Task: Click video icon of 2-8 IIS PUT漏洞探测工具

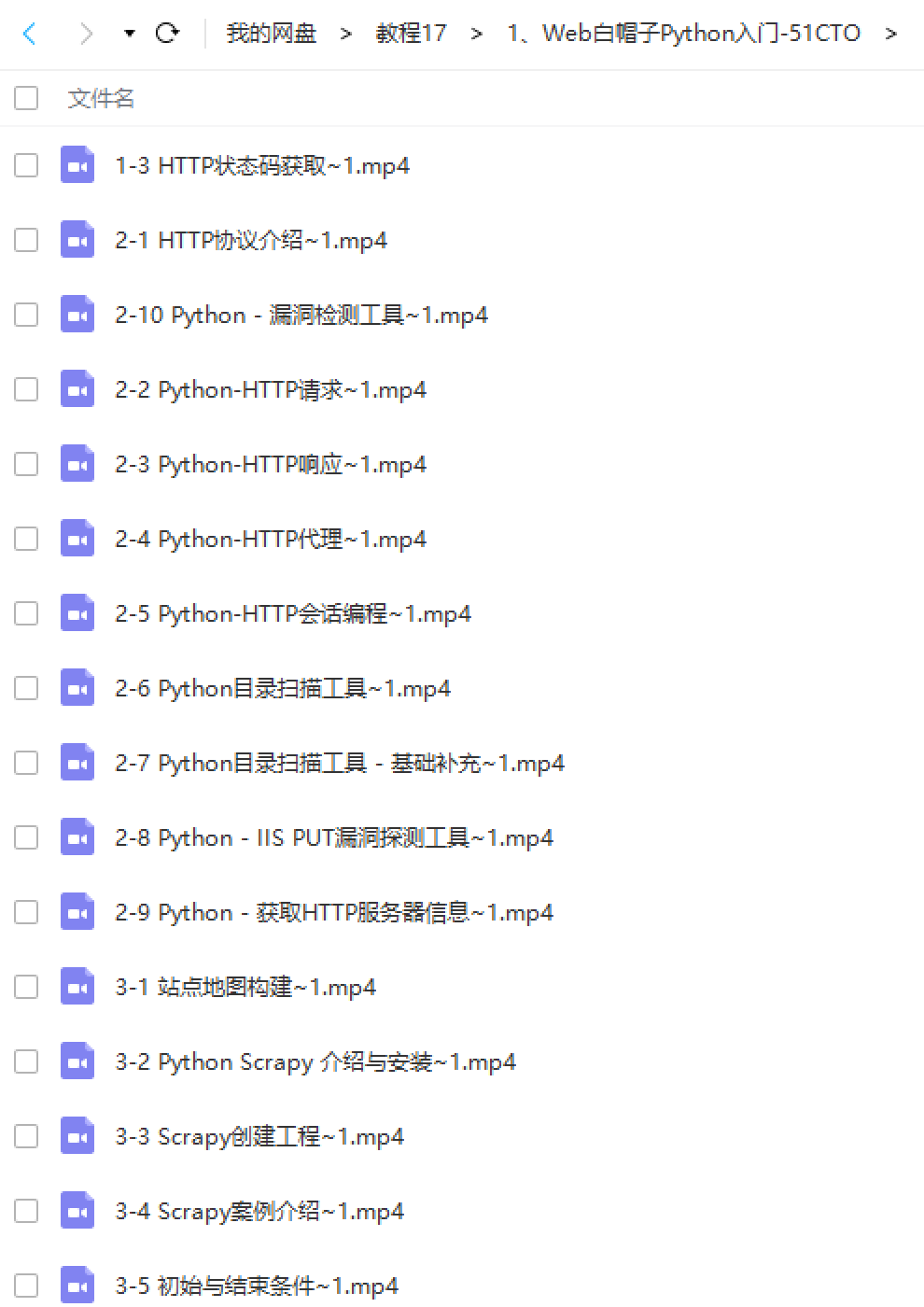Action: (x=77, y=837)
